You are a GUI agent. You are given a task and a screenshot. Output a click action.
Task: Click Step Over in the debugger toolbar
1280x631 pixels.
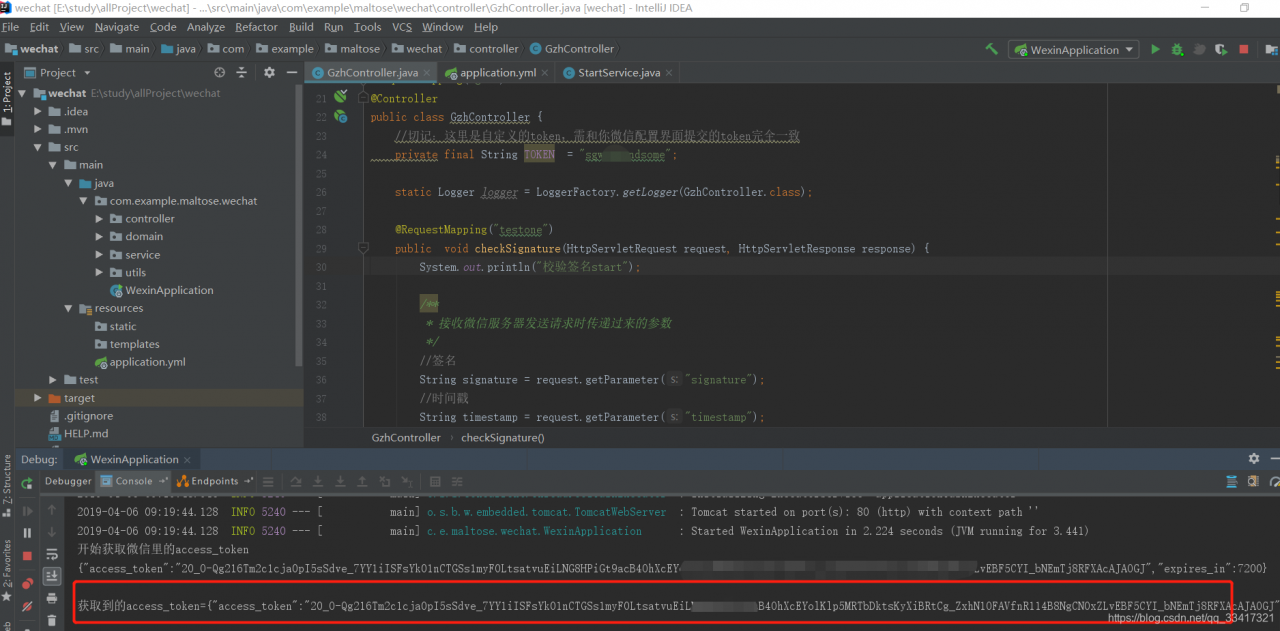pos(294,481)
